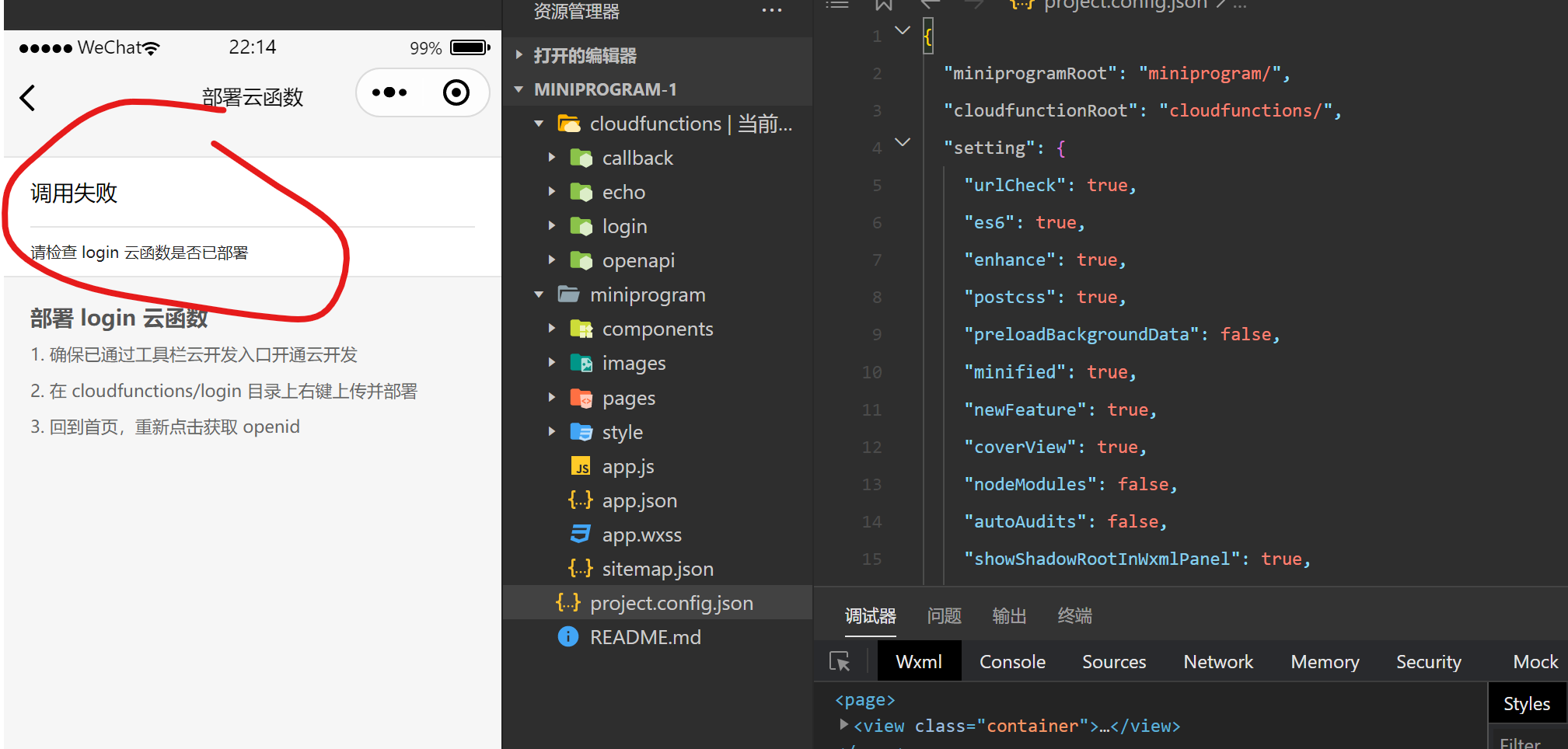Image resolution: width=1568 pixels, height=749 pixels.
Task: Open the Memory devtools tab
Action: click(x=1325, y=661)
